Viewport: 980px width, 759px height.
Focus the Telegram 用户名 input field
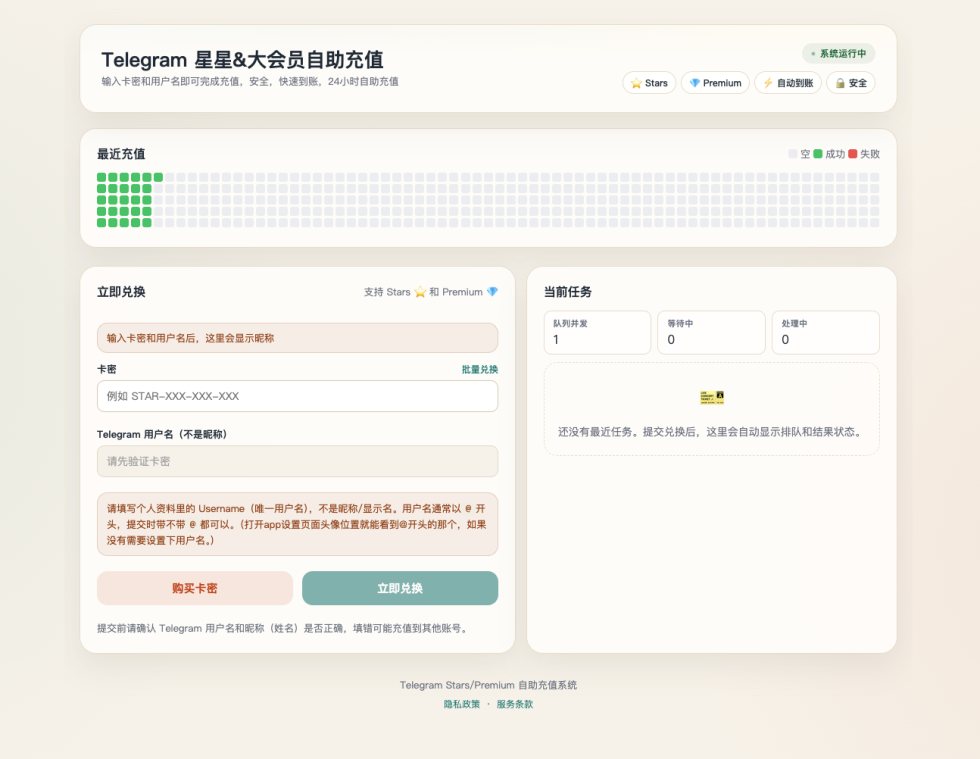[298, 461]
